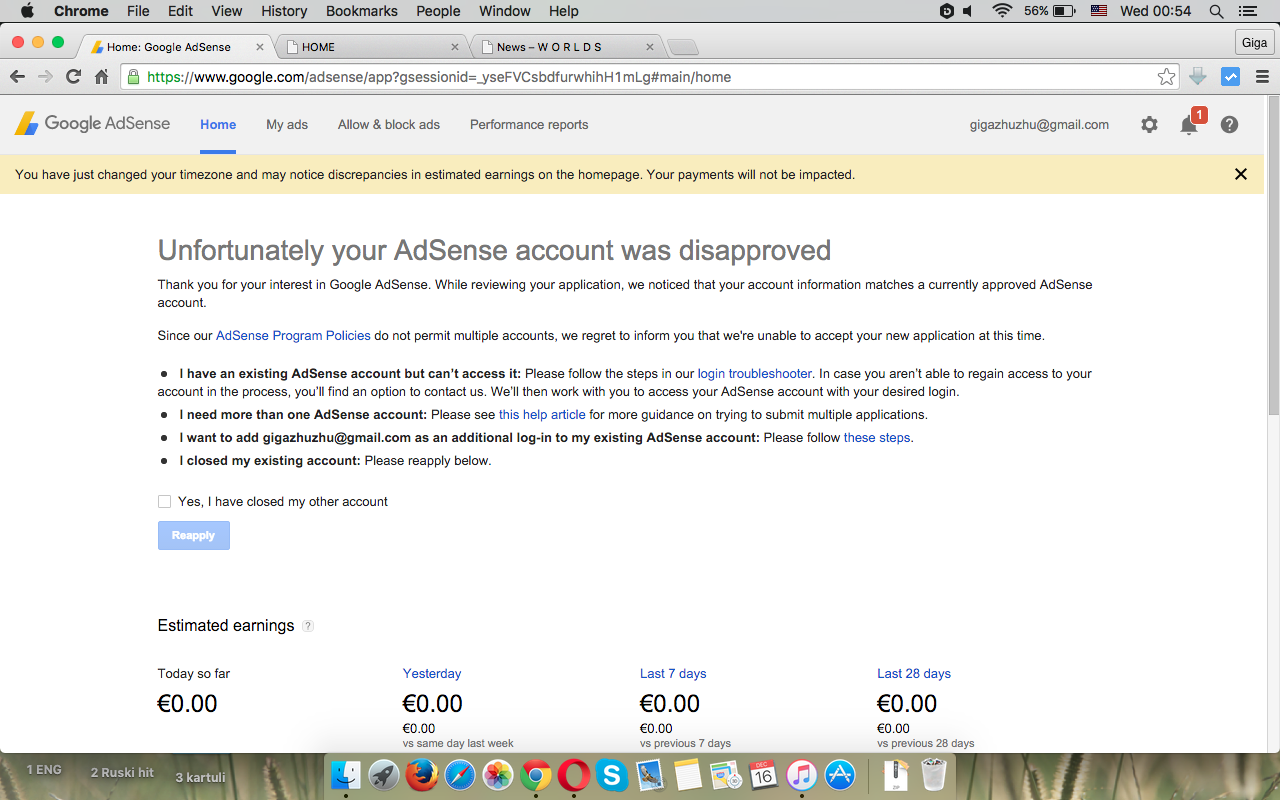Image resolution: width=1280 pixels, height=800 pixels.
Task: Check 'Yes, I have closed my other account'
Action: coord(164,502)
